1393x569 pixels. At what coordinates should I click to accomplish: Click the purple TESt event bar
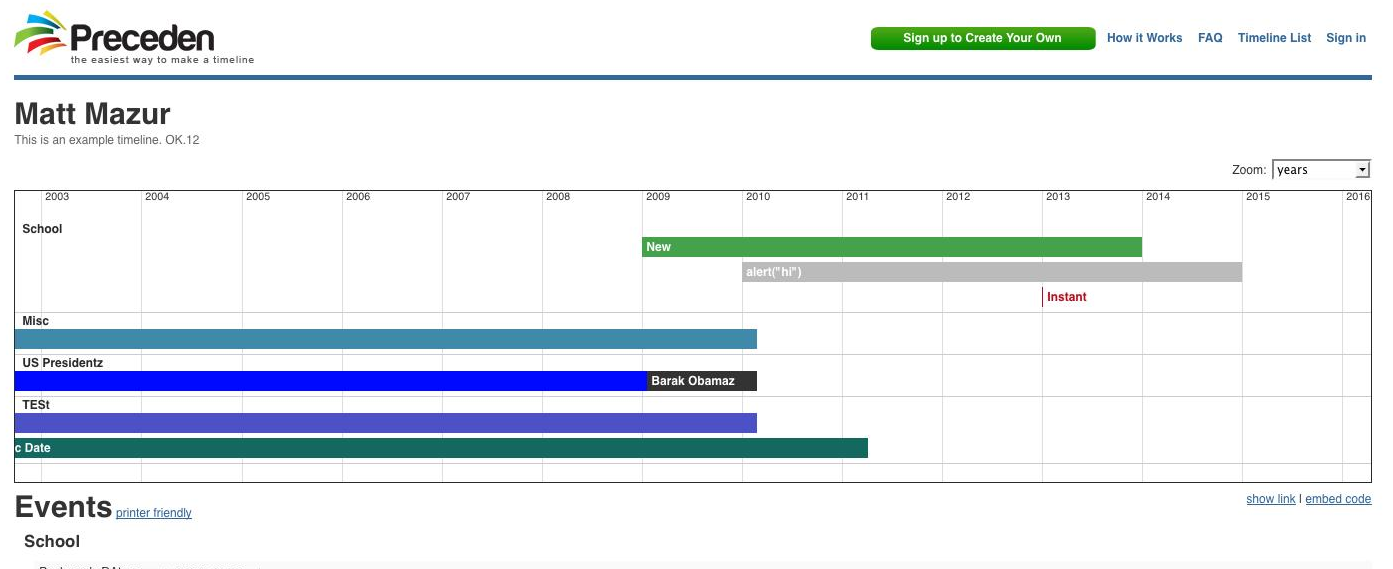pos(385,423)
